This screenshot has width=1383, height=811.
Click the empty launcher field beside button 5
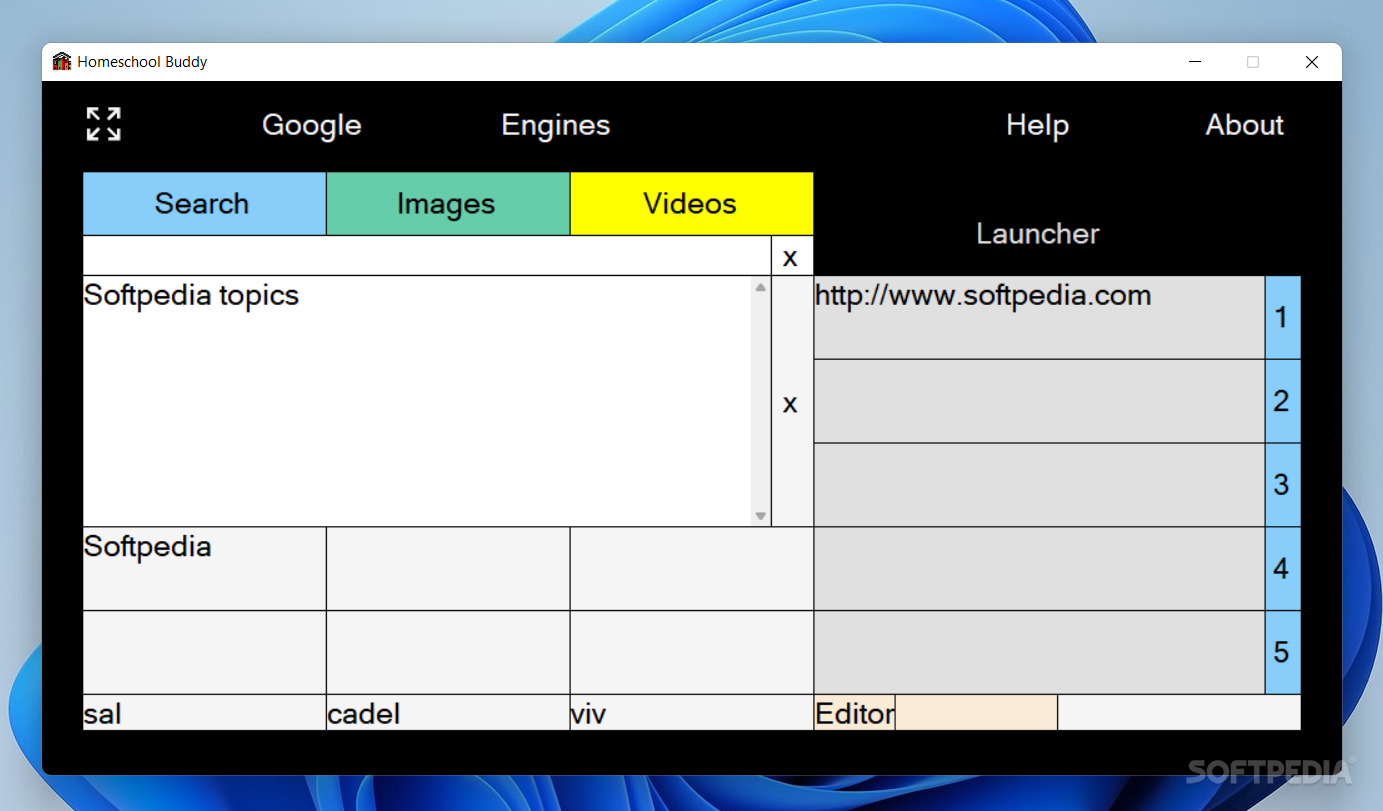1039,653
